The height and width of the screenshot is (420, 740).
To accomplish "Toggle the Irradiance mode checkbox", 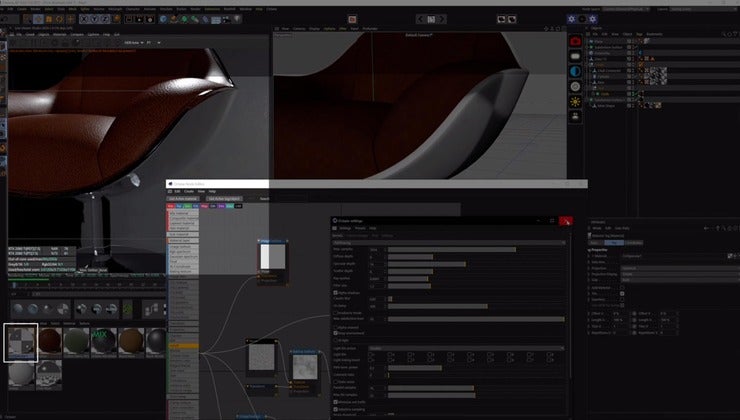I will pos(336,313).
